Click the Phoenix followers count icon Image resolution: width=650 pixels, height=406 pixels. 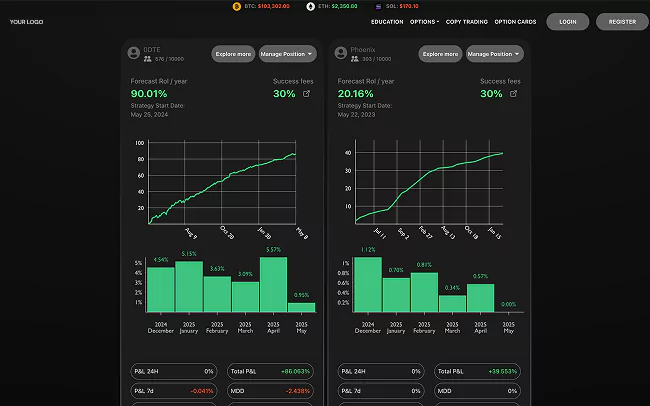(355, 58)
